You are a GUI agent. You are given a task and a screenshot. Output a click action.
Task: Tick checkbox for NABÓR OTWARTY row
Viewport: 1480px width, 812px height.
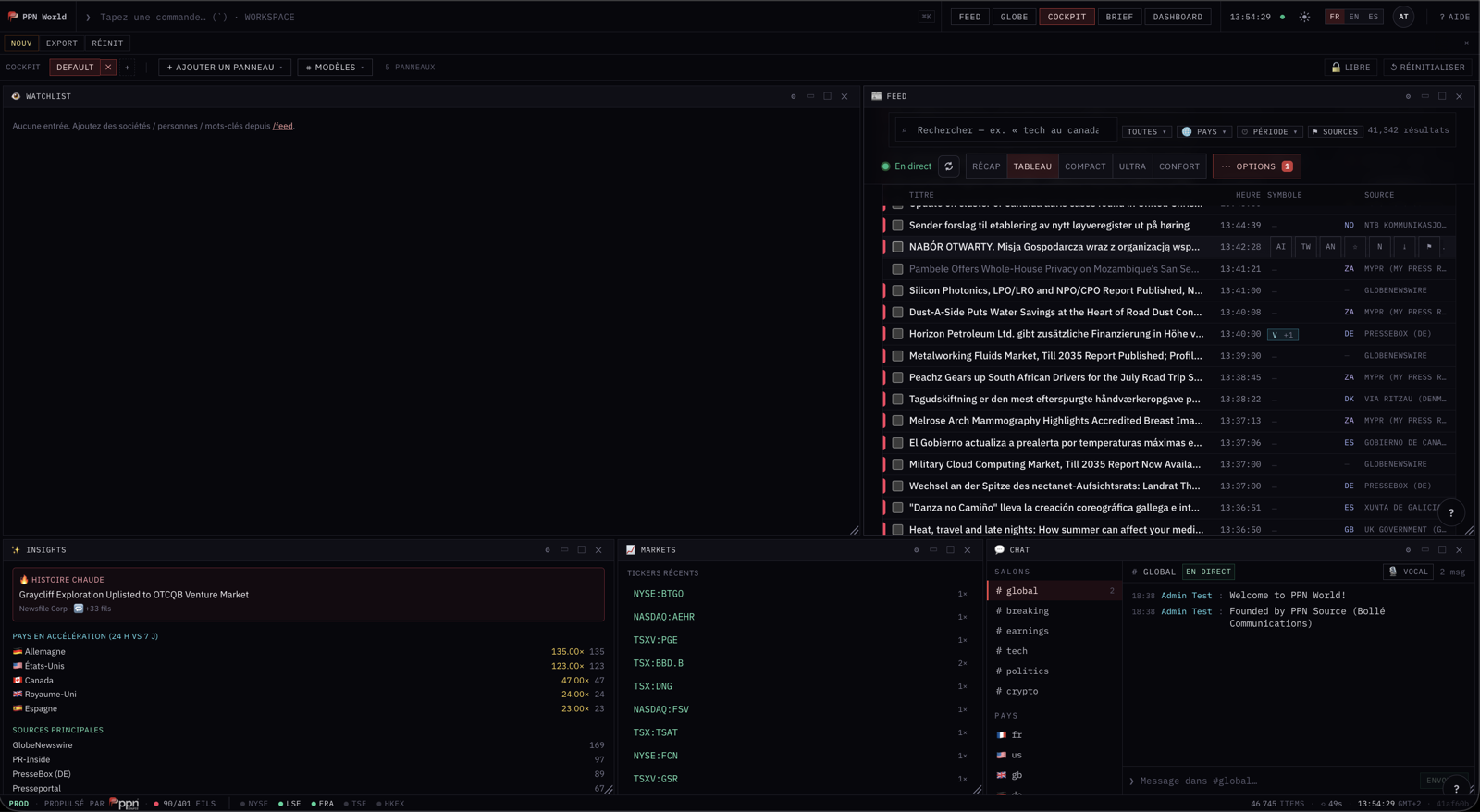[897, 247]
